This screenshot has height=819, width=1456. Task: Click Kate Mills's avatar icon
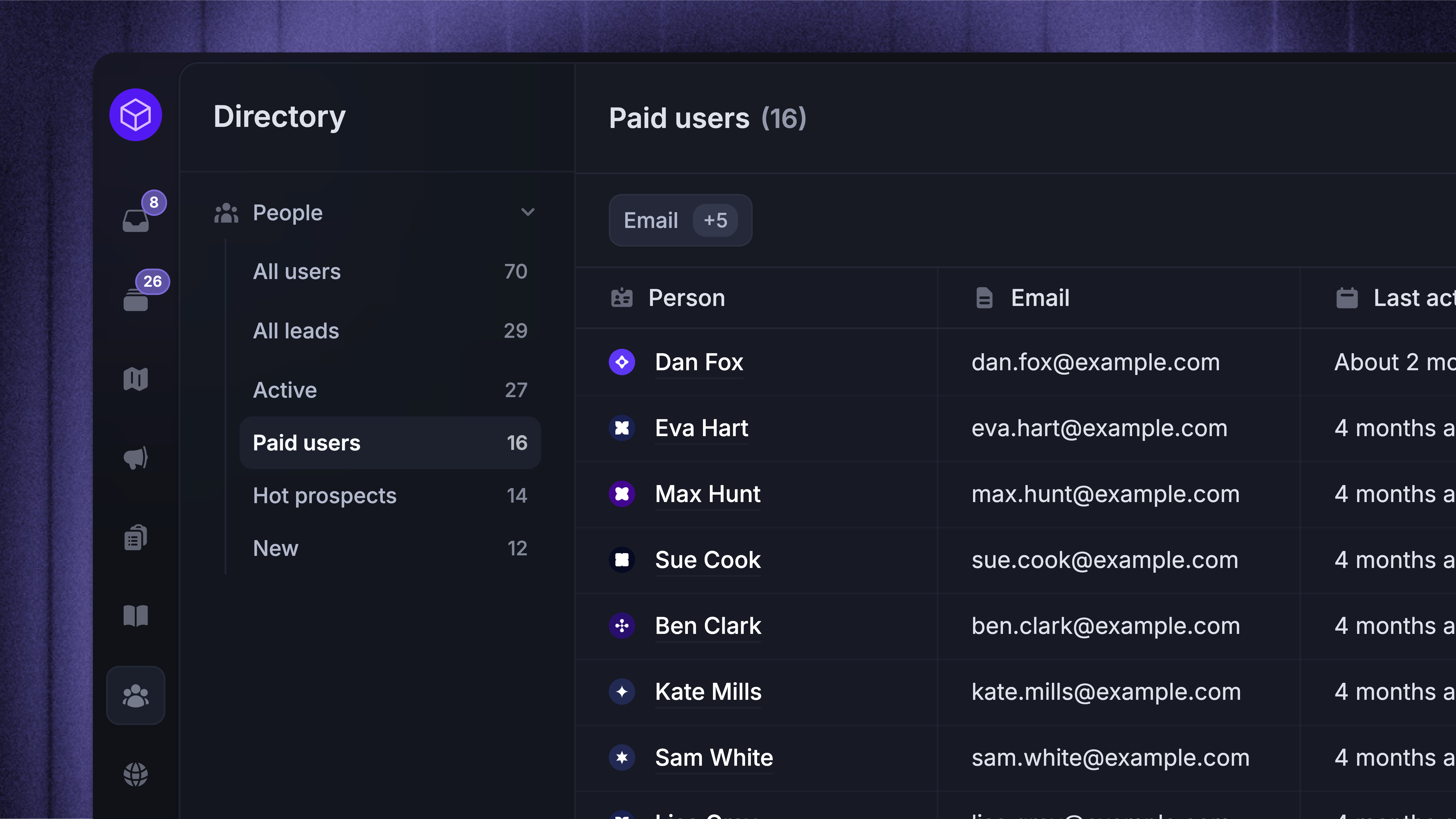click(622, 692)
